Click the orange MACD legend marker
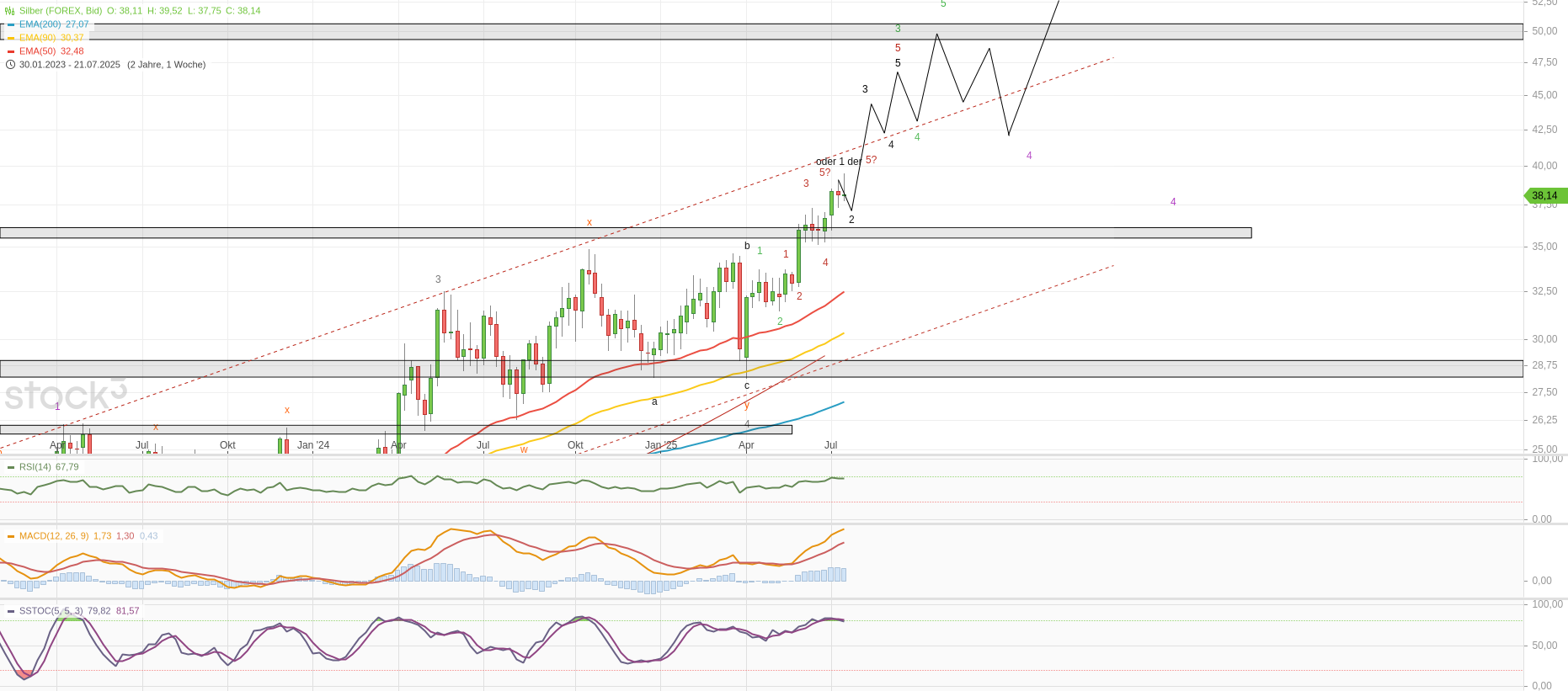 click(11, 536)
